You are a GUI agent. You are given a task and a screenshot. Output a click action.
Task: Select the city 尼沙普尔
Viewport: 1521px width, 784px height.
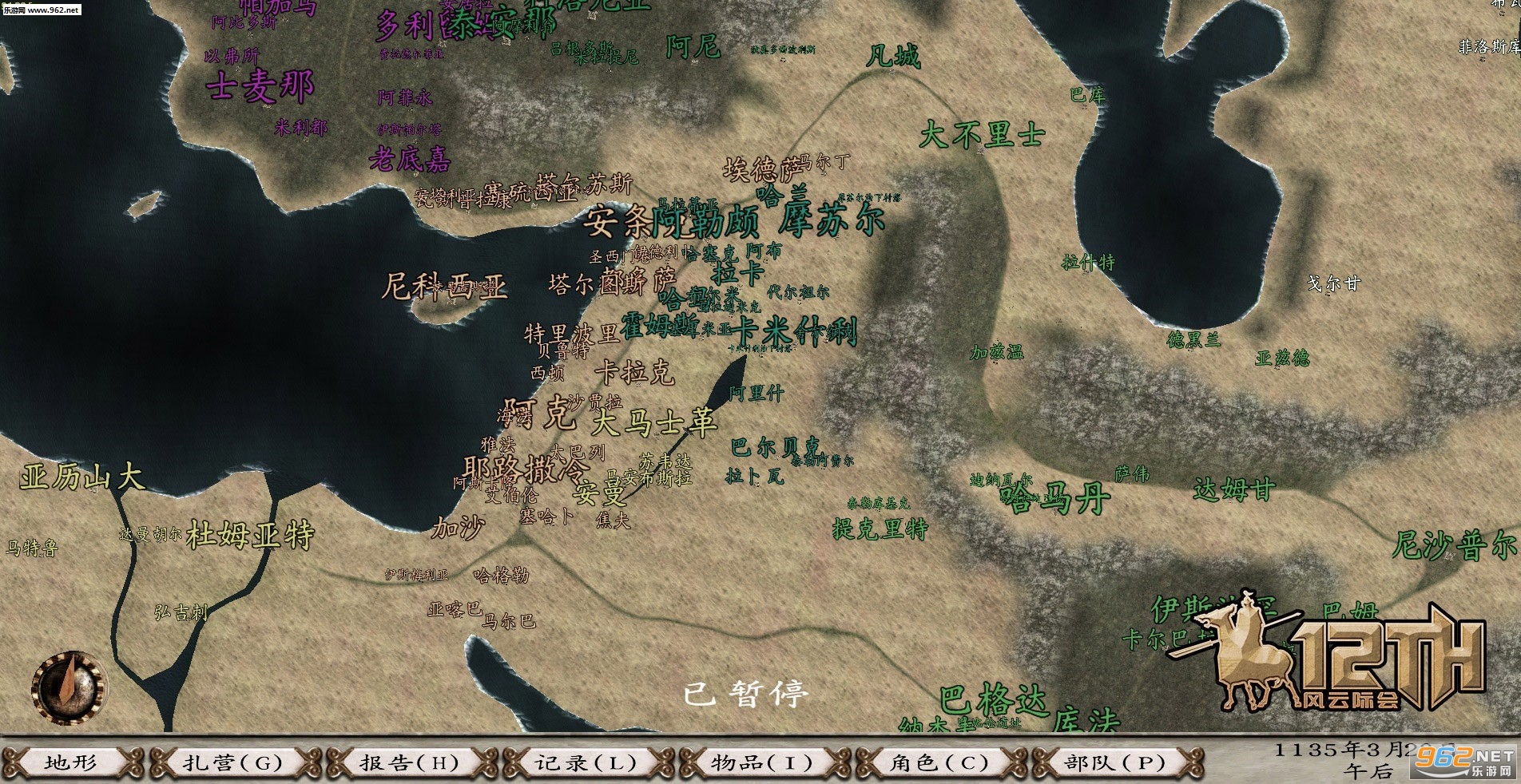(1454, 545)
